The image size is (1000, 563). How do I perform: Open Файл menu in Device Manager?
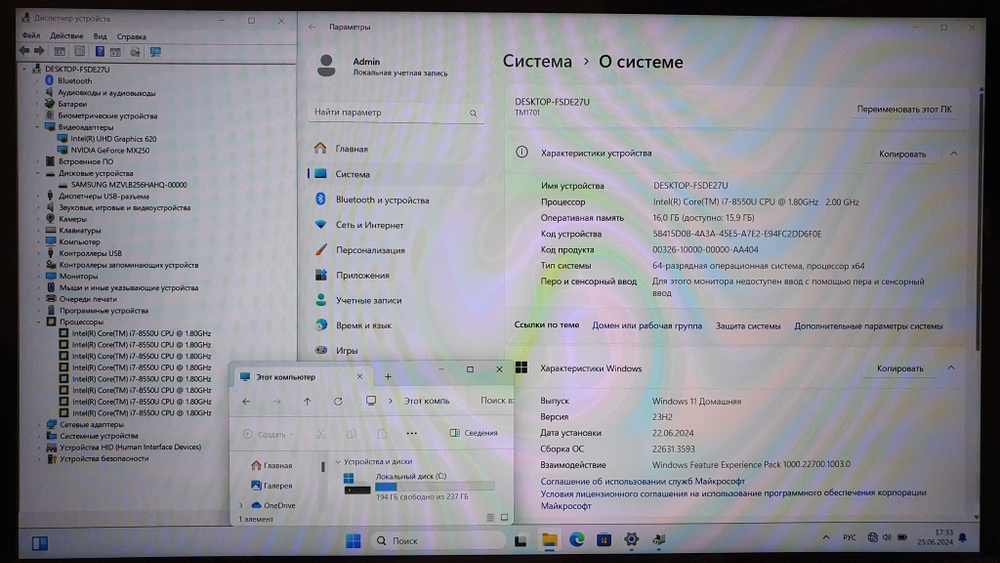tap(31, 36)
